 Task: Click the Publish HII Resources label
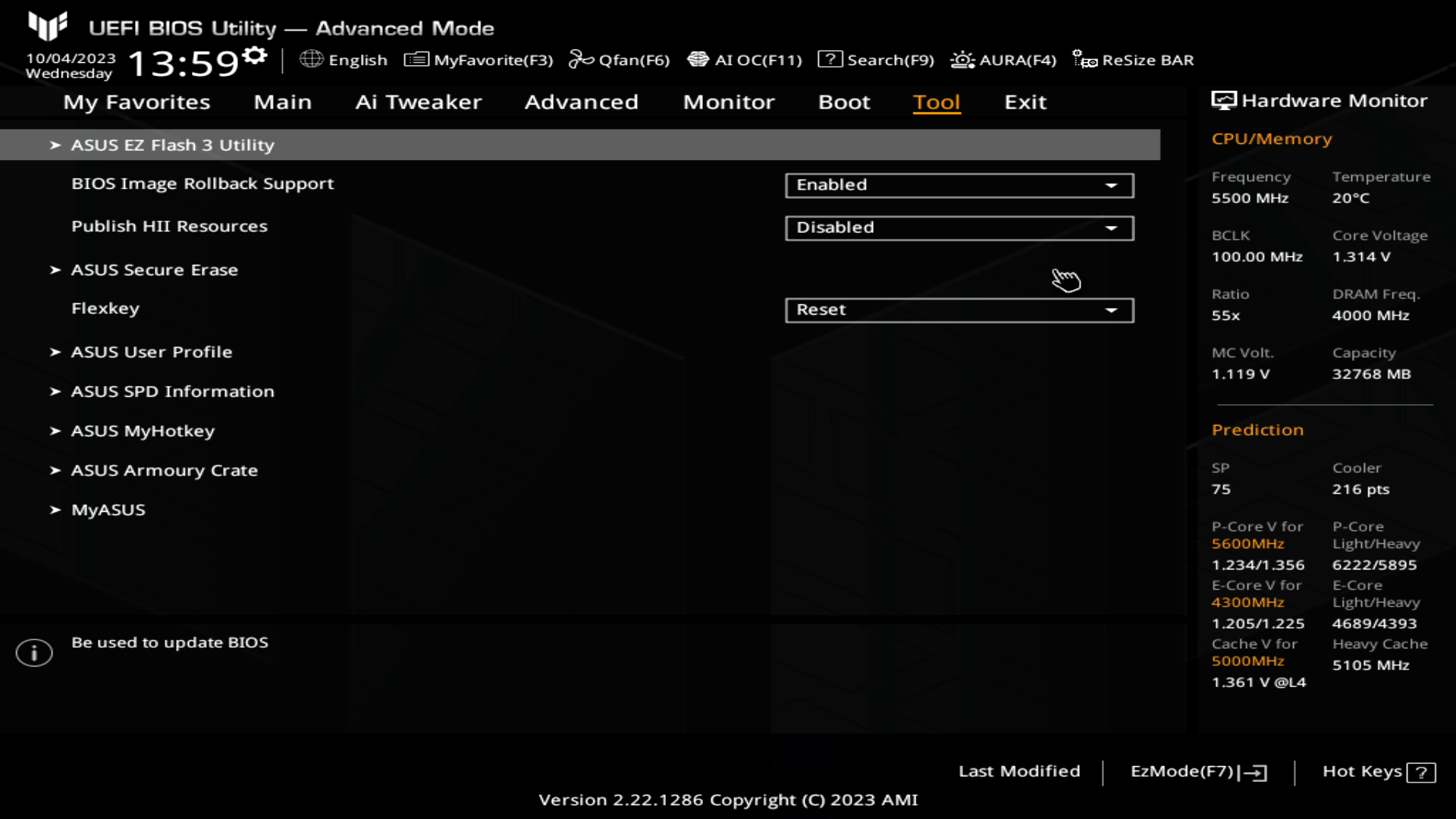(x=169, y=226)
